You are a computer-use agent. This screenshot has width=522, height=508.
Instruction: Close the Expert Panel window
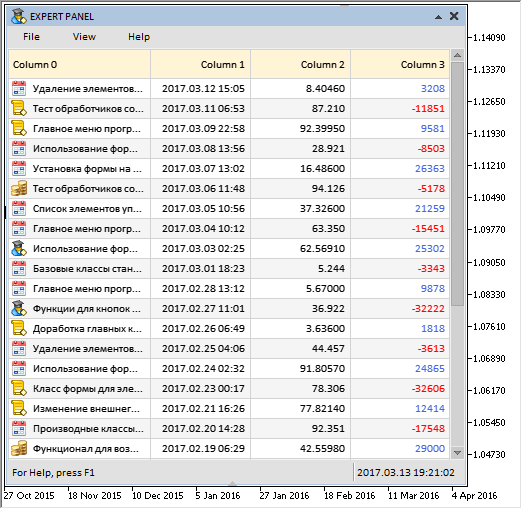(x=454, y=16)
